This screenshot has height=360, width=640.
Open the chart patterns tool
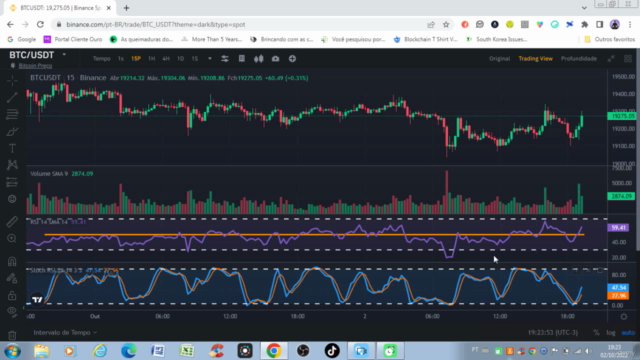pos(12,165)
